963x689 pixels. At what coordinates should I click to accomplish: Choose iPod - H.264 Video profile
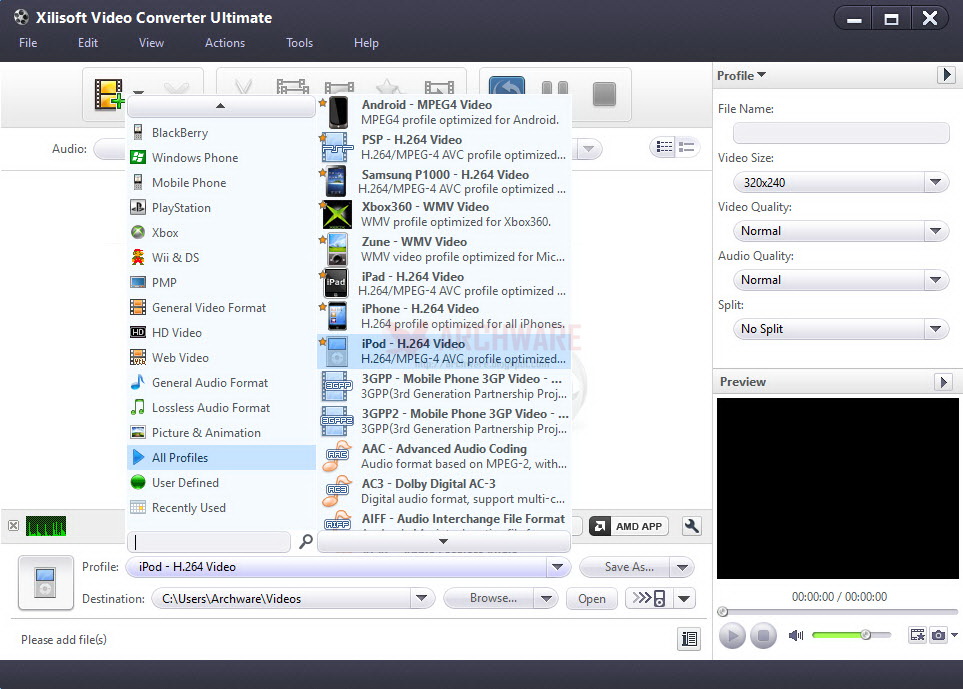pos(444,351)
